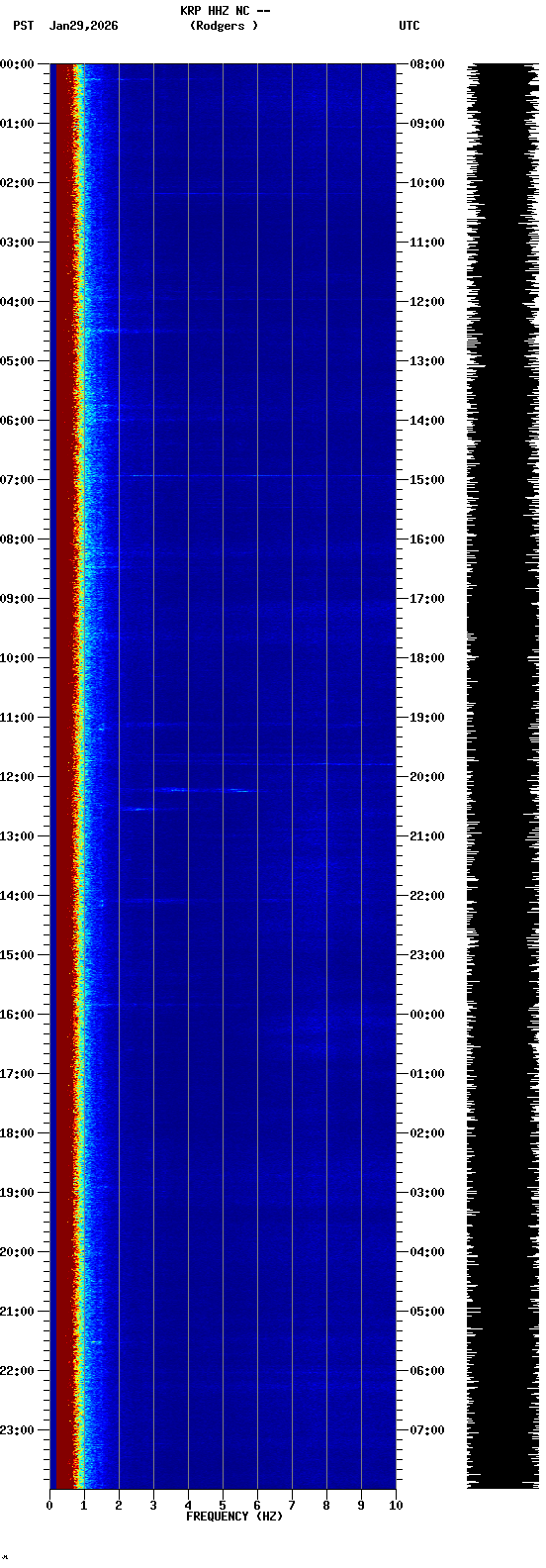Click the 09:00 UTC time label
This screenshot has height=1568, width=546.
pos(427,124)
